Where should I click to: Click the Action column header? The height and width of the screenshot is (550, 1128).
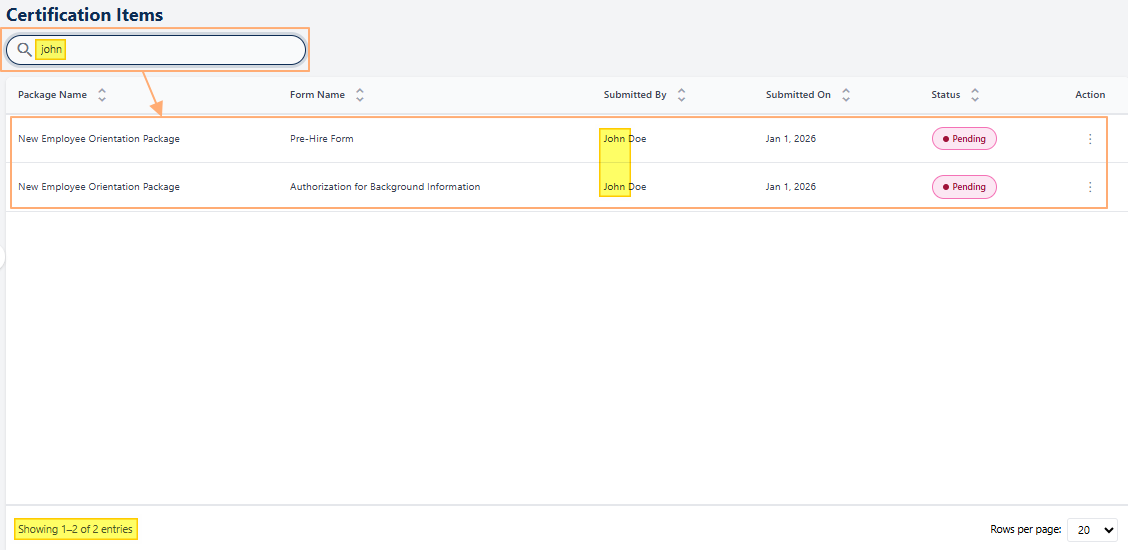click(1090, 95)
